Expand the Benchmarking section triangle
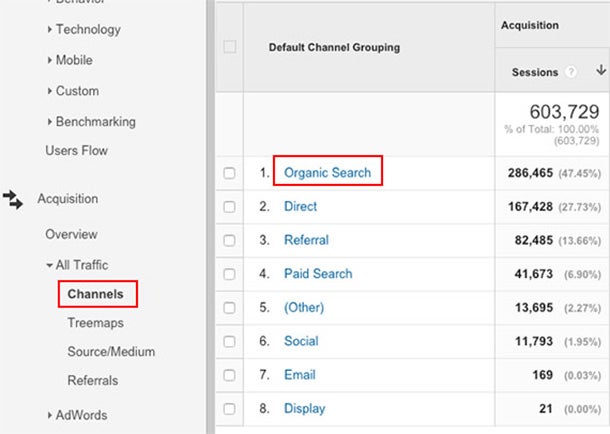The width and height of the screenshot is (610, 434). pos(49,121)
